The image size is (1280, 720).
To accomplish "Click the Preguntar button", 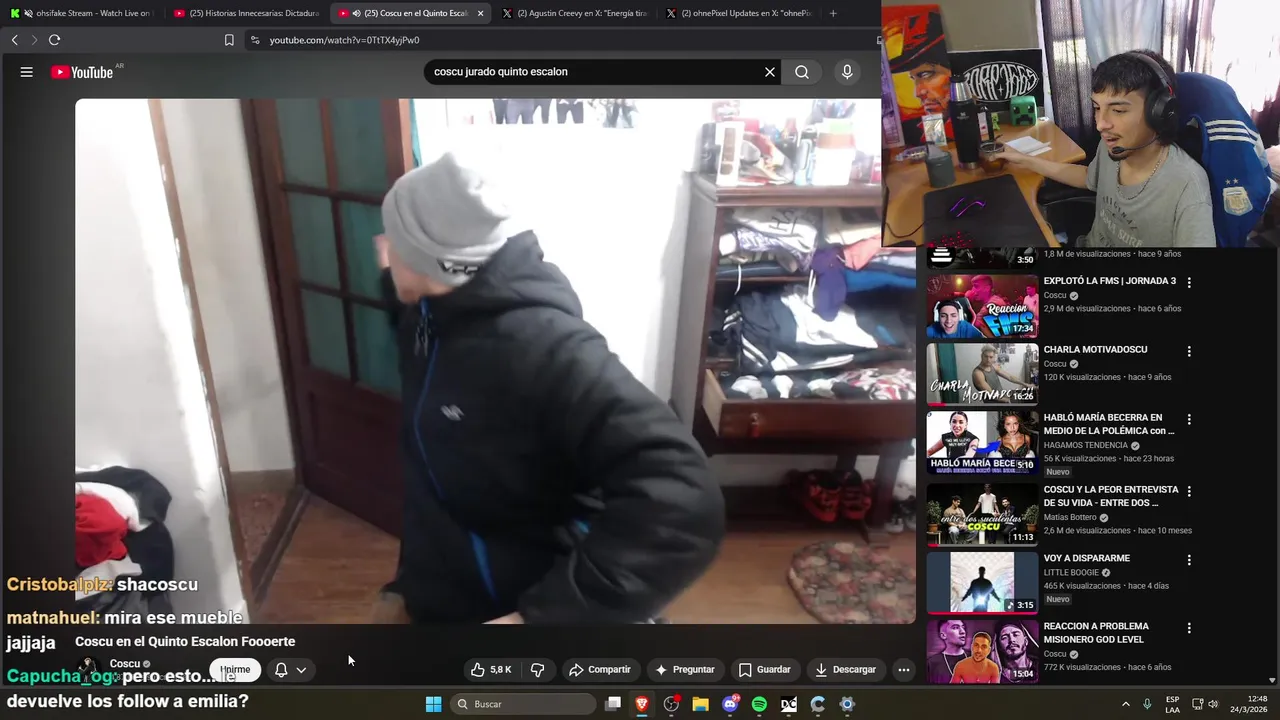I will [685, 670].
